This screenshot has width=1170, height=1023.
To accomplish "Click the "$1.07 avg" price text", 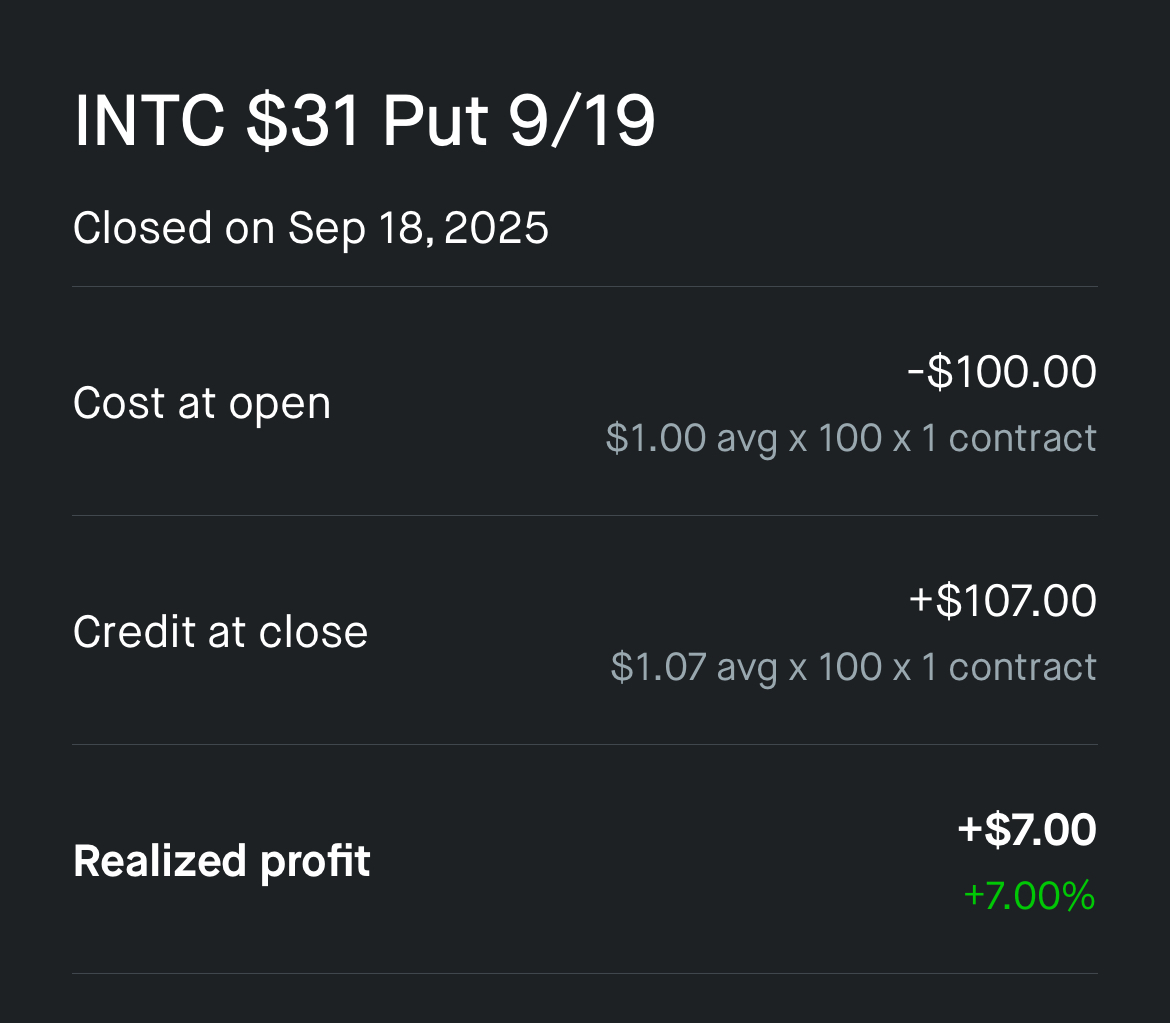I will (694, 667).
